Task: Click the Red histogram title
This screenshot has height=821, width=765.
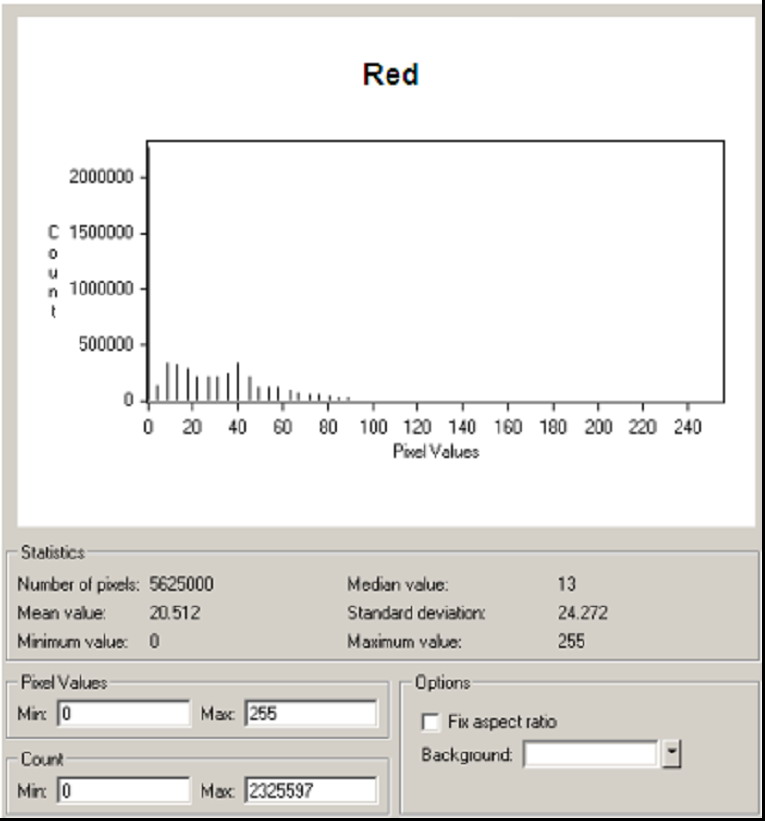Action: (x=391, y=74)
